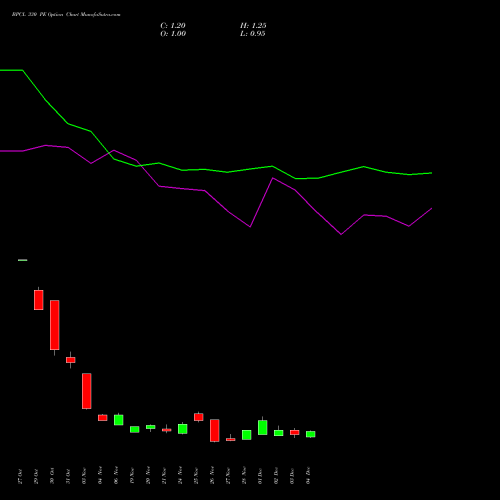The image size is (500, 500).
Task: Click the green candle above 24 Nov
Action: (x=183, y=429)
